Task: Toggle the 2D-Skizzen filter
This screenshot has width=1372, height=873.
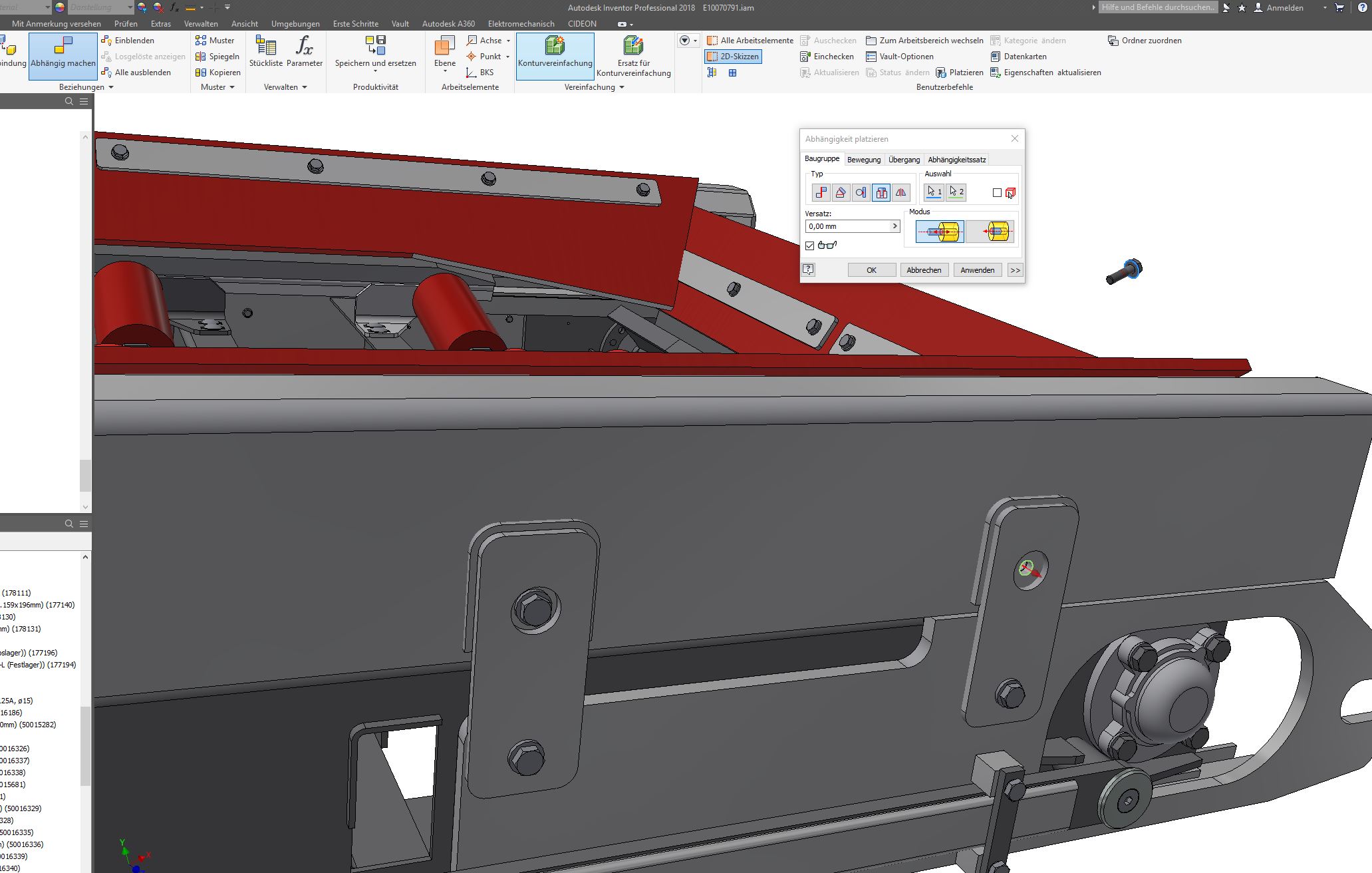Action: pyautogui.click(x=733, y=57)
